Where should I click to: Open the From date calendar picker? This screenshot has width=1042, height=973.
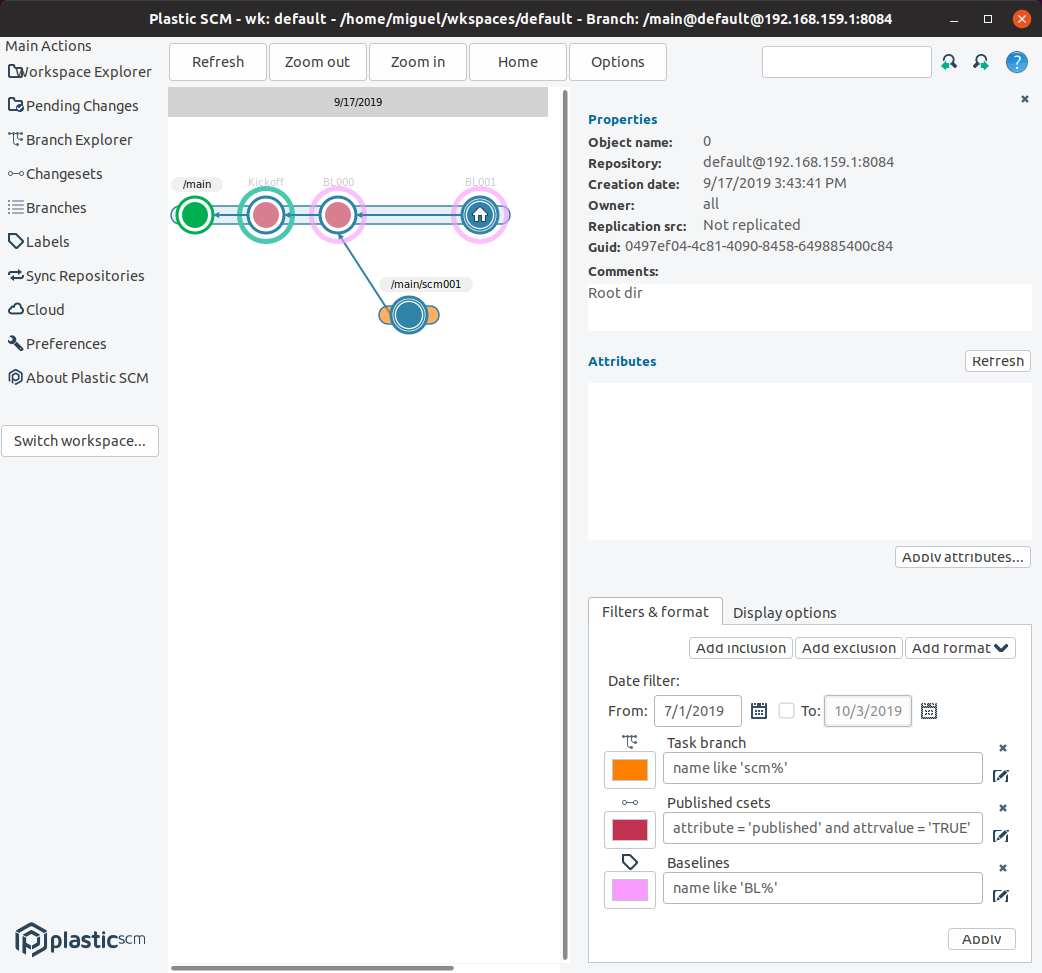click(x=758, y=710)
